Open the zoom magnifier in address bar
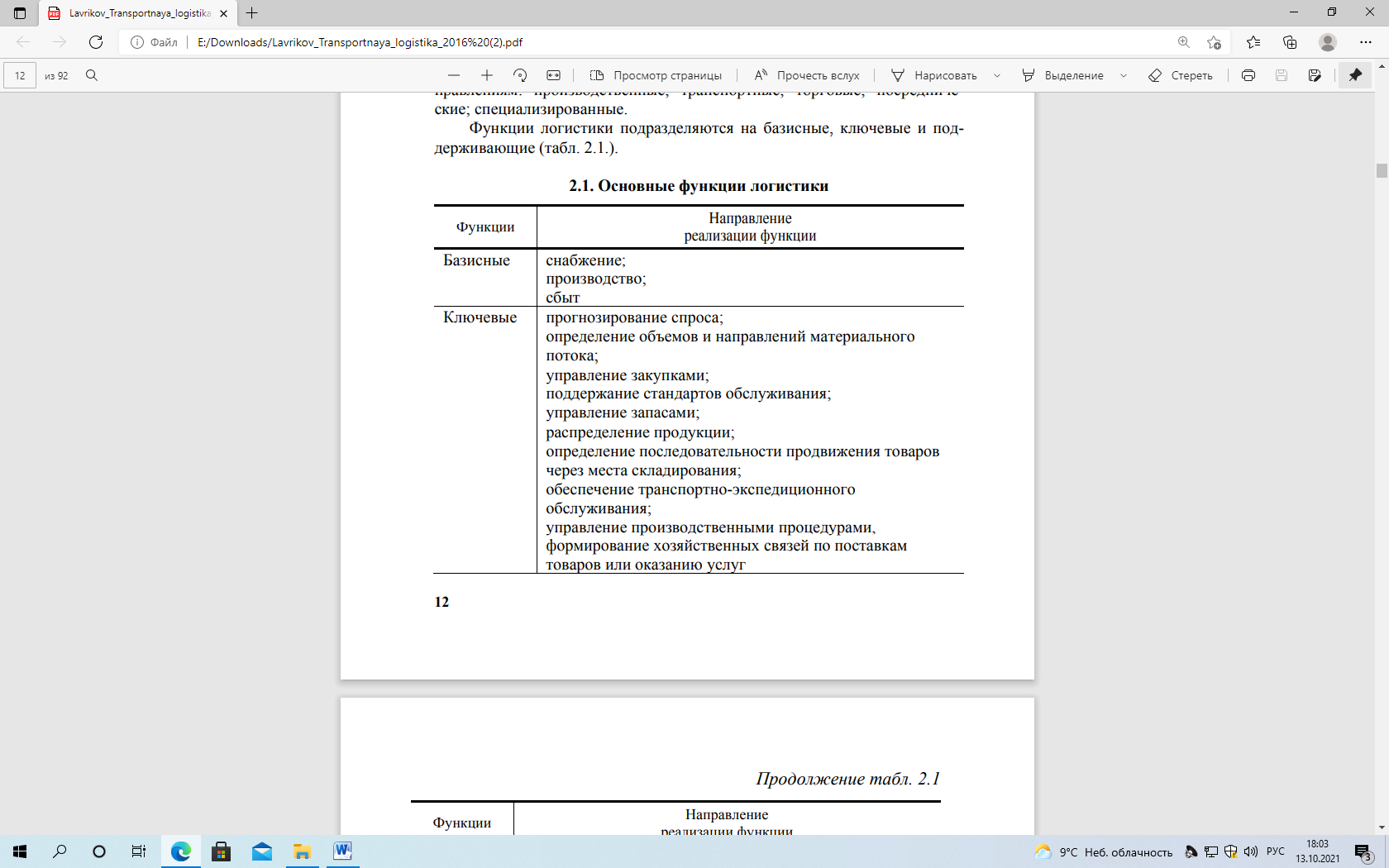The height and width of the screenshot is (868, 1389). tap(1183, 42)
